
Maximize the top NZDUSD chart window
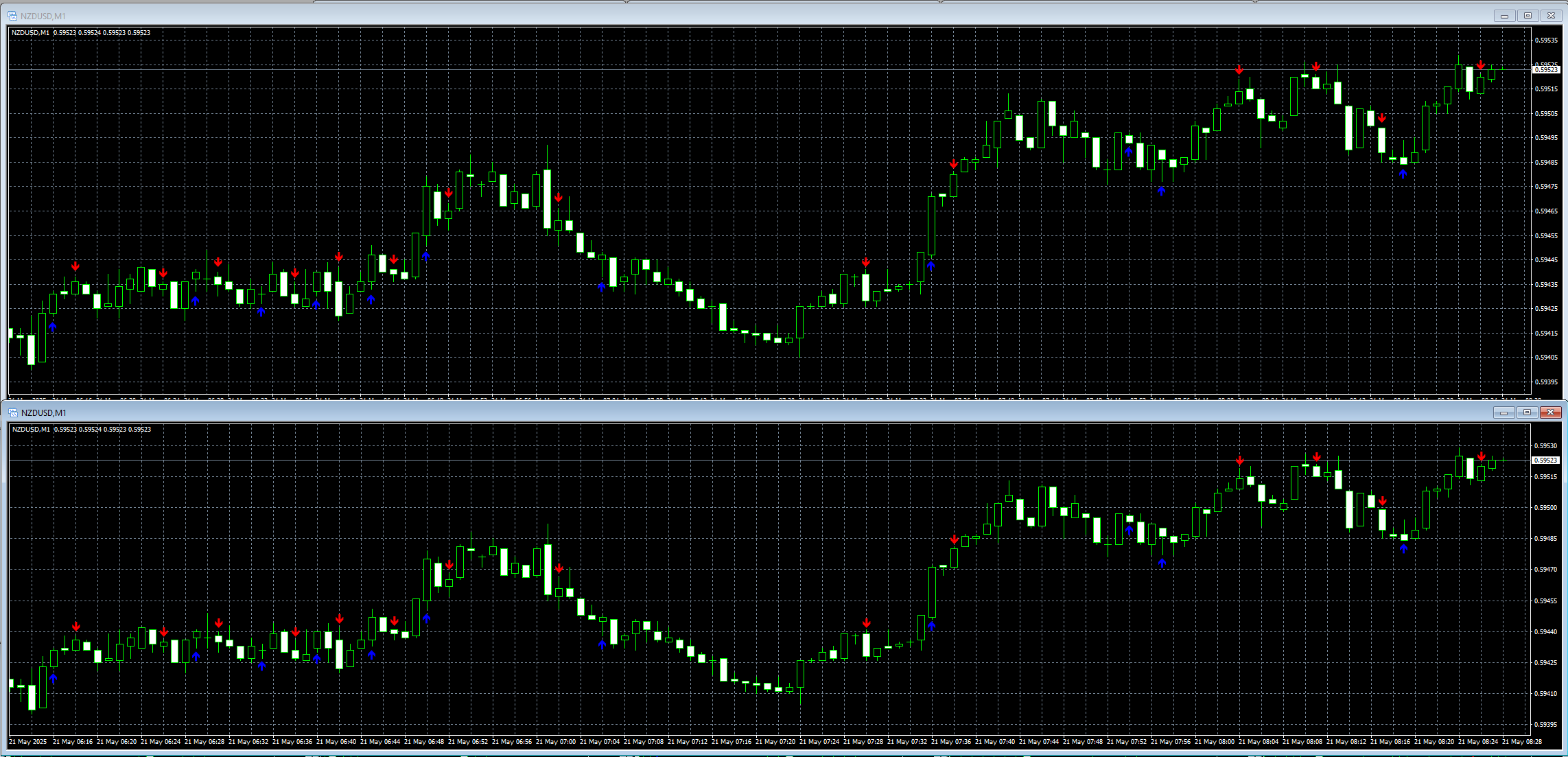1528,16
